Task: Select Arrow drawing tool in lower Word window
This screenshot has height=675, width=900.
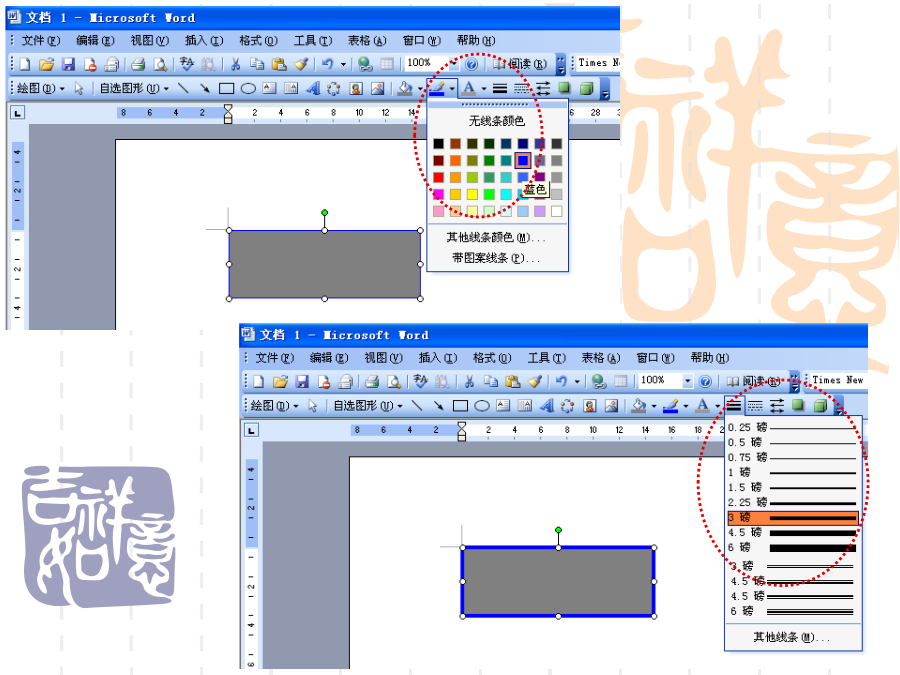Action: 439,406
